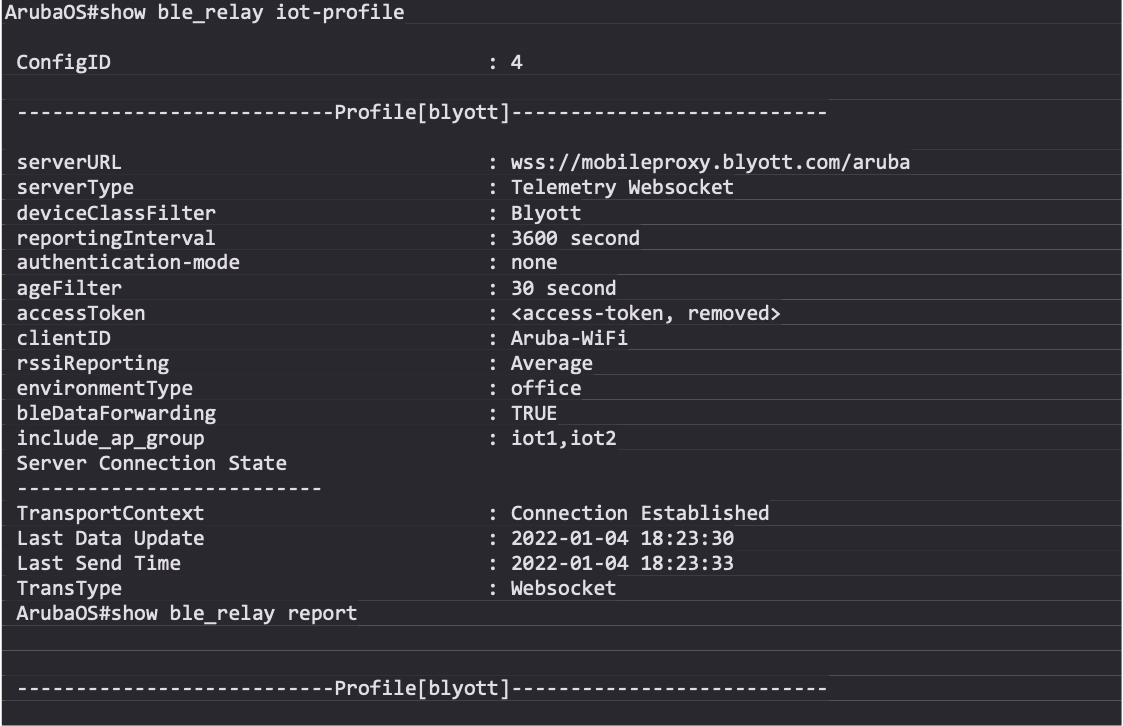Click the 'Server Connection State' heading
1123x726 pixels.
point(152,463)
